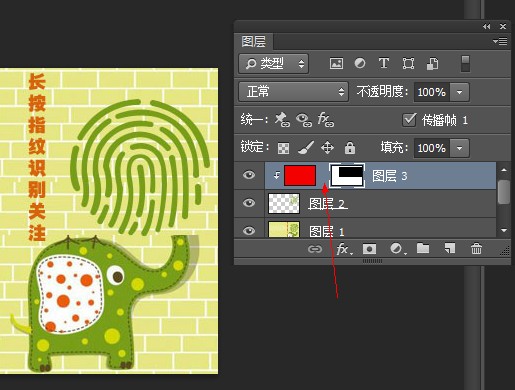515x390 pixels.
Task: Filter layers by smart object icon
Action: 432,63
